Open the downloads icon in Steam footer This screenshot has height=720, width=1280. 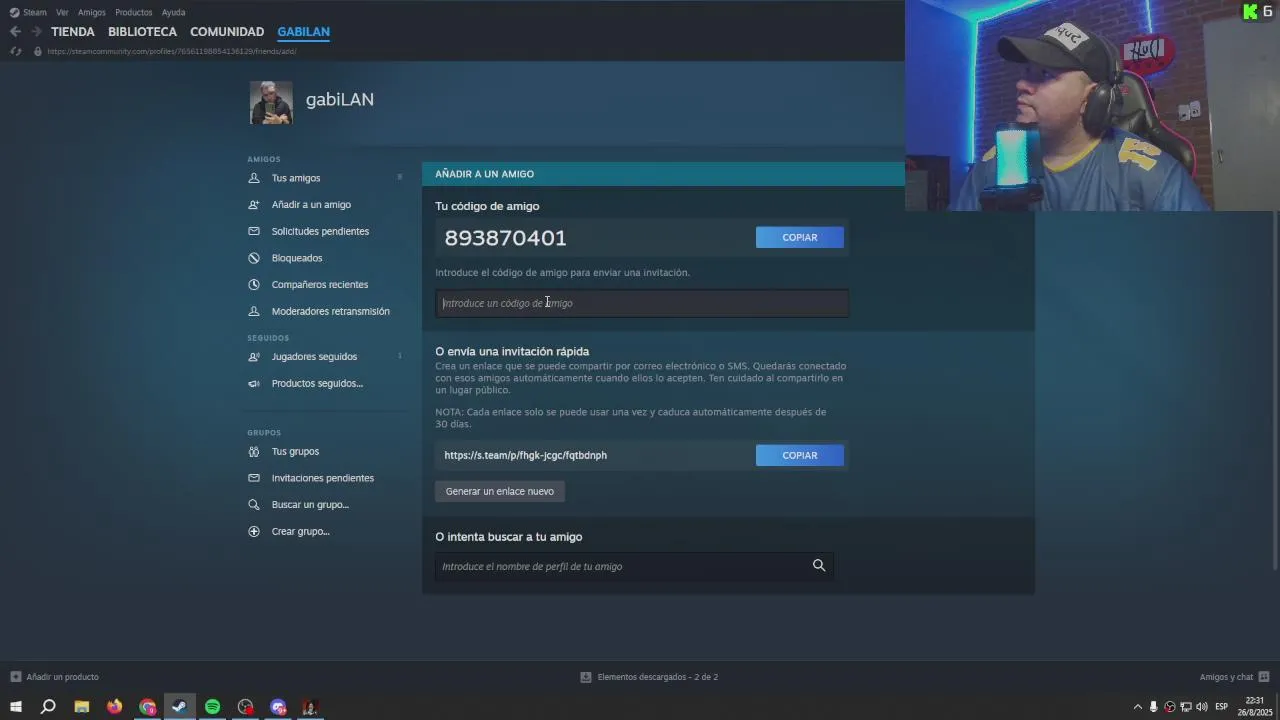click(586, 677)
